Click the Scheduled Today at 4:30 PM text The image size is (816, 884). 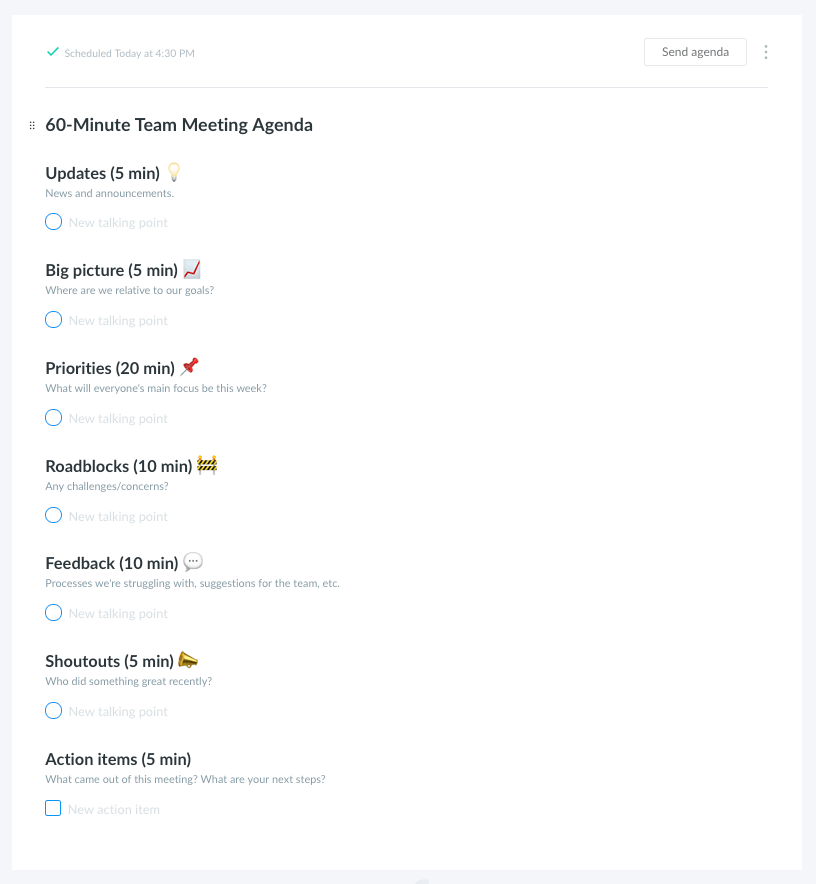click(x=129, y=53)
